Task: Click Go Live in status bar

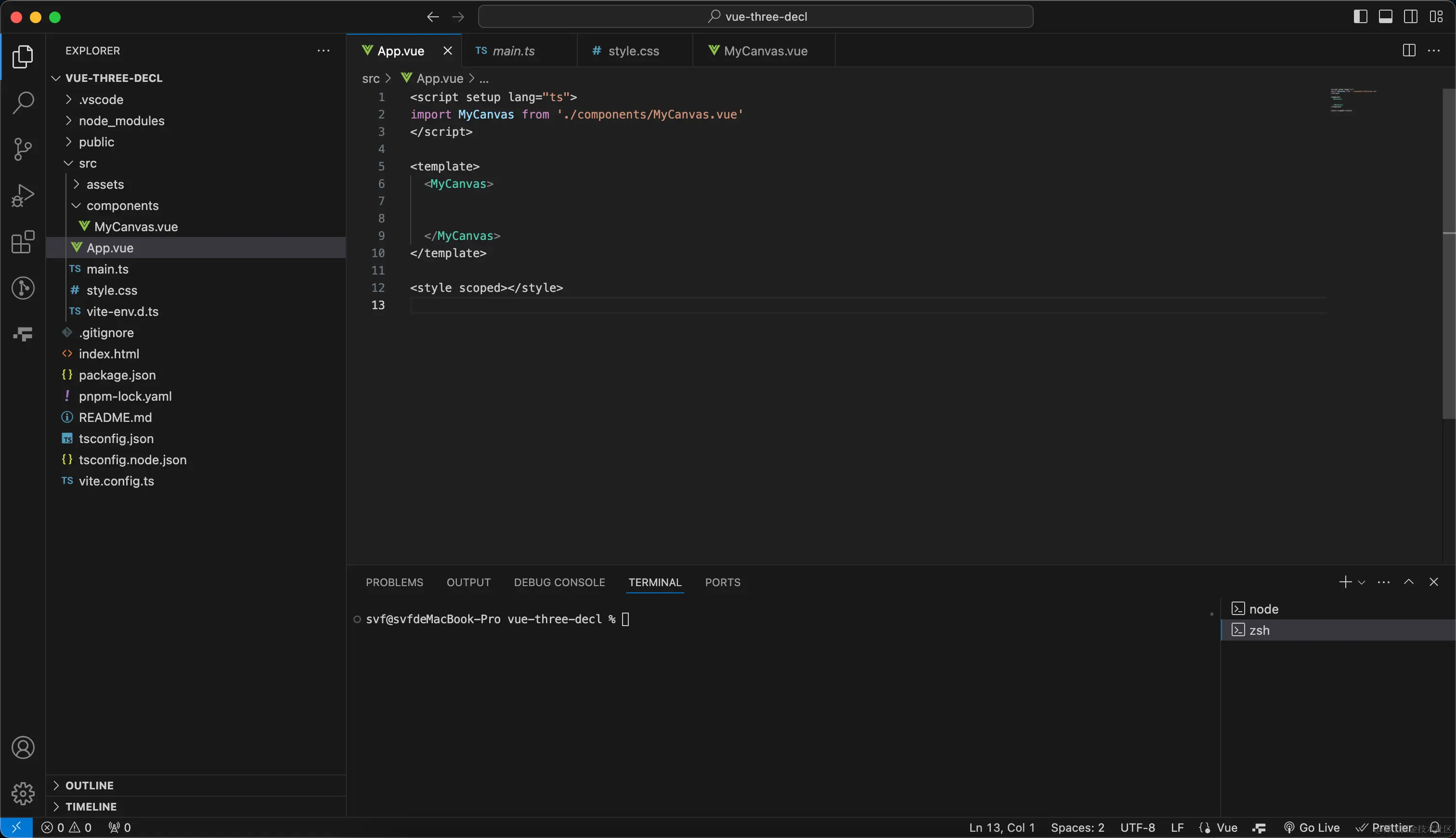Action: click(1312, 827)
